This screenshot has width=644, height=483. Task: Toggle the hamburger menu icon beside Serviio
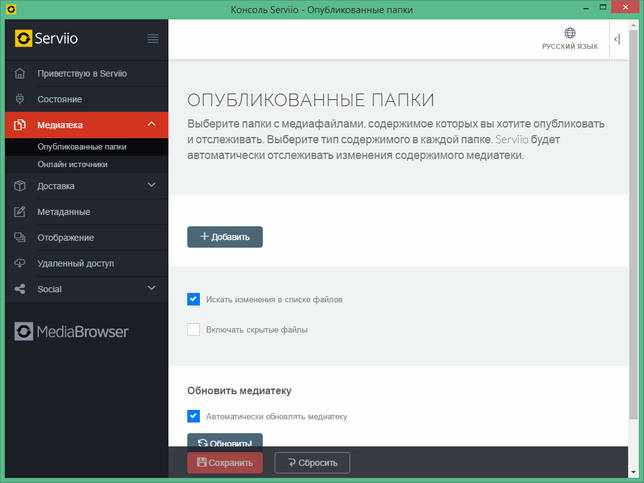tap(153, 39)
